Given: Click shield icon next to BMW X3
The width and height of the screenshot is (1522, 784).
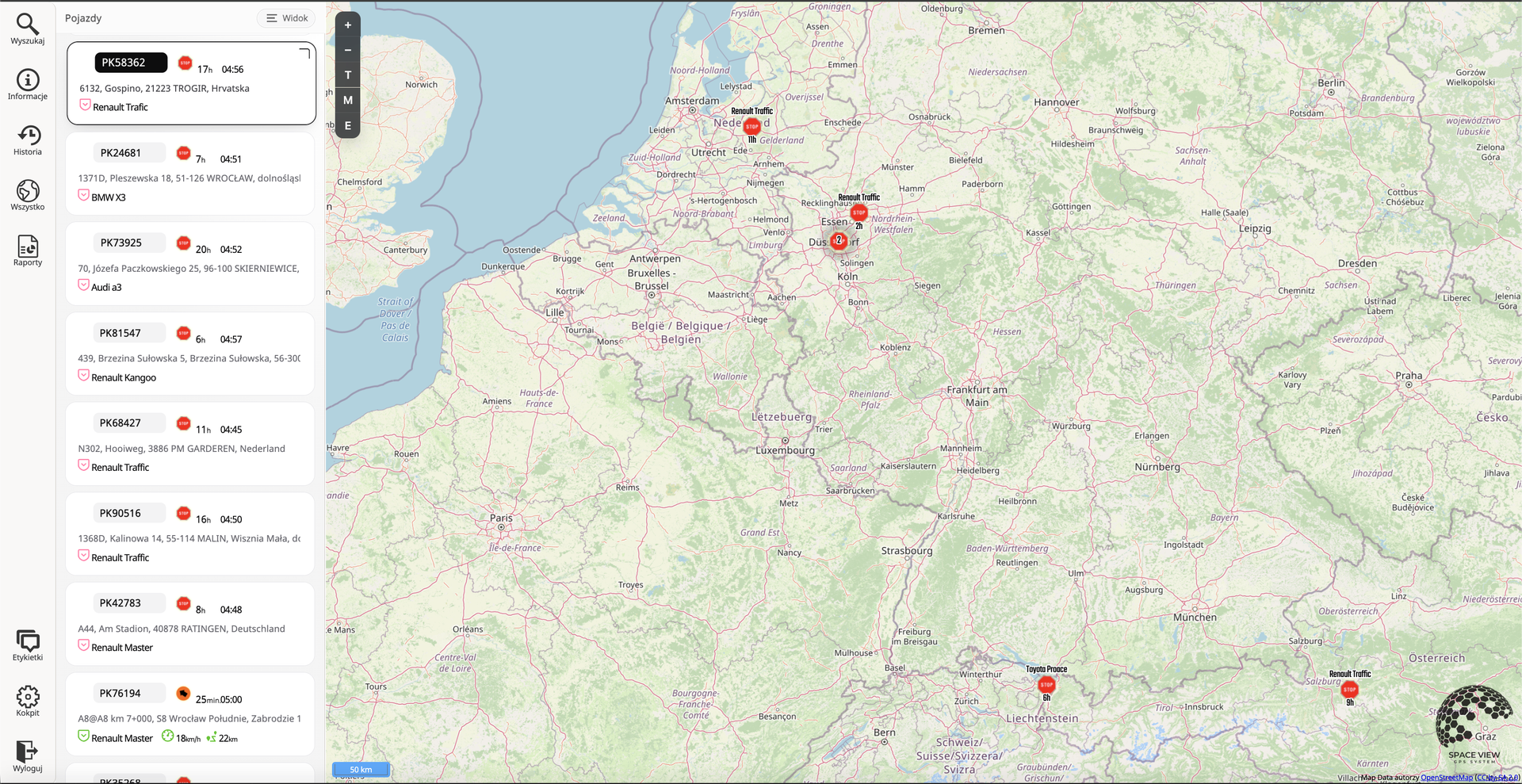Looking at the screenshot, I should (83, 195).
